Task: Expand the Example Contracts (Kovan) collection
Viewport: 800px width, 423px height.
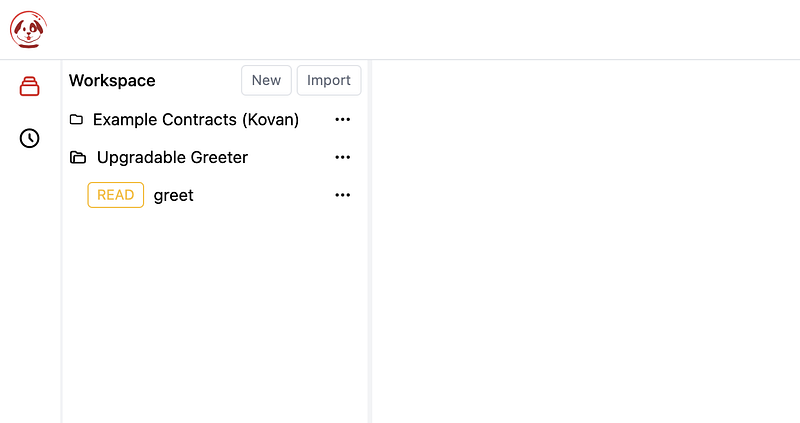Action: point(195,120)
